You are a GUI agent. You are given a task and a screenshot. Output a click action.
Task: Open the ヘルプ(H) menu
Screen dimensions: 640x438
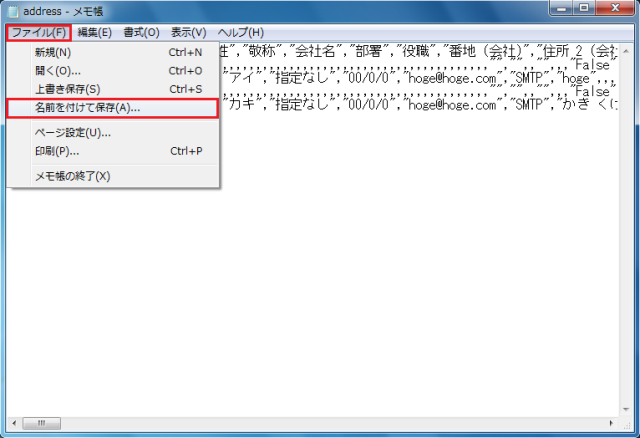coord(240,32)
